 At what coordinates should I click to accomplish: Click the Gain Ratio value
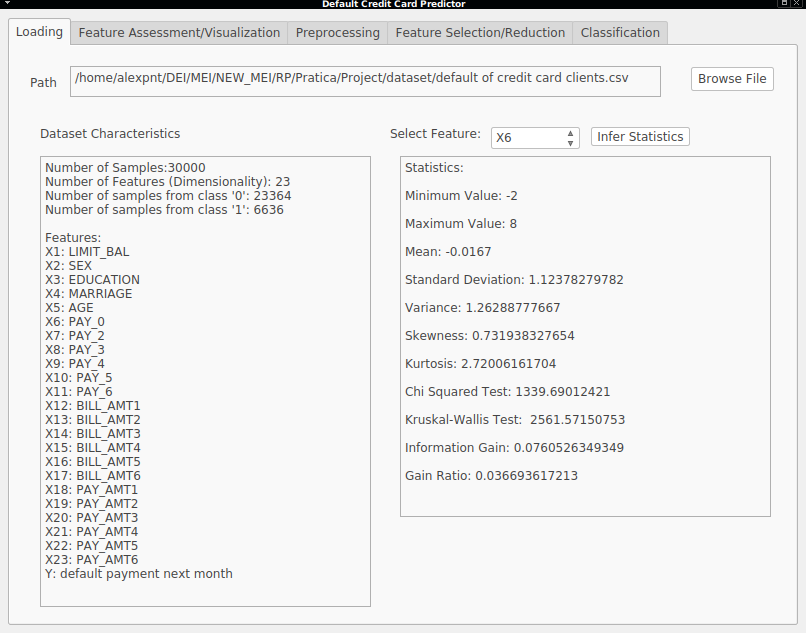(491, 476)
